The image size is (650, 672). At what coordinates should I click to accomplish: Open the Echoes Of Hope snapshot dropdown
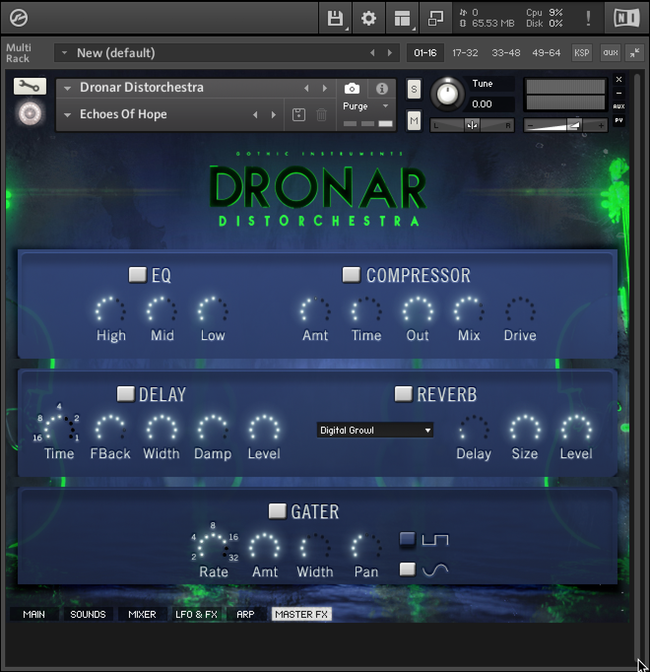tap(67, 114)
